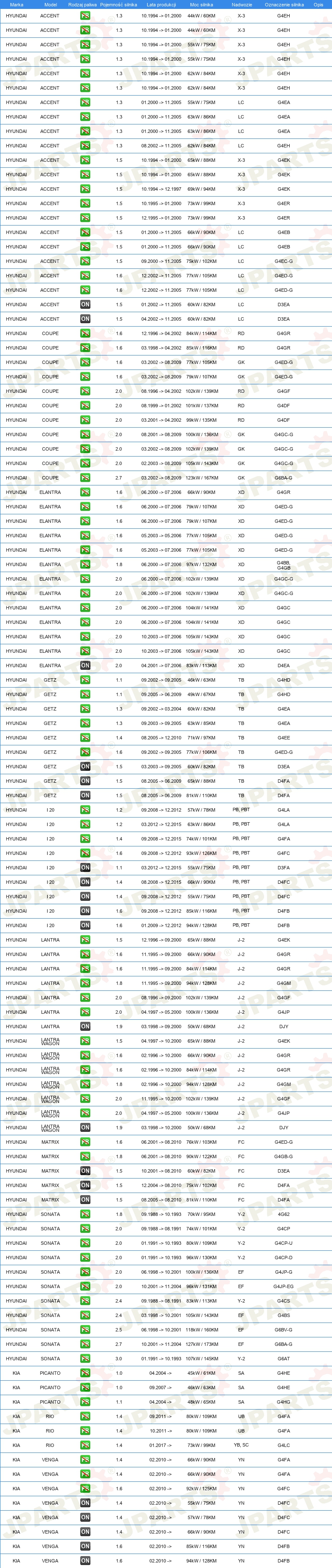This screenshot has width=332, height=1568.
Task: Select the 01.2017 -> production date cell
Action: [x=160, y=1445]
